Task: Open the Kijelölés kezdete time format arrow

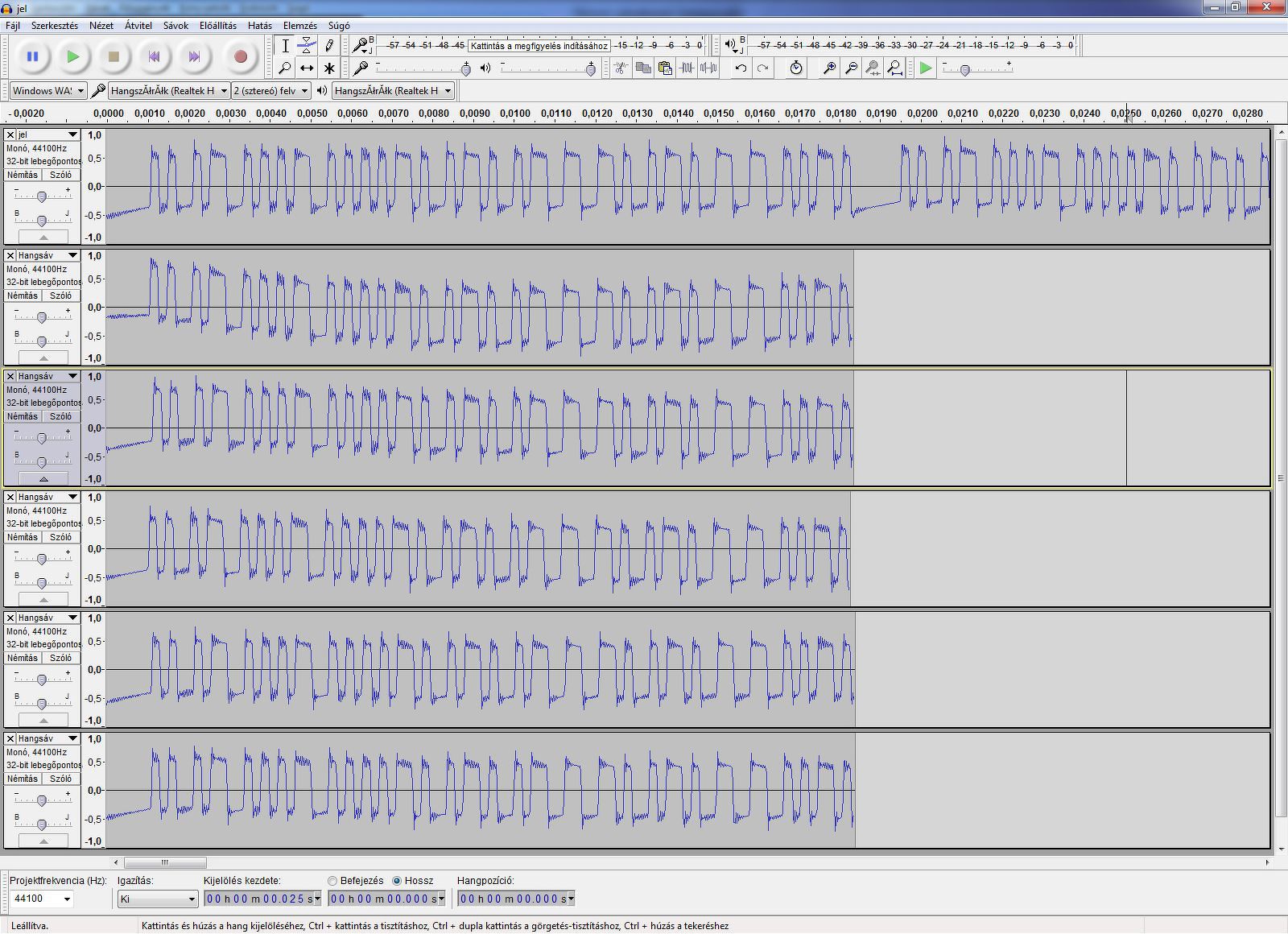Action: 317,899
